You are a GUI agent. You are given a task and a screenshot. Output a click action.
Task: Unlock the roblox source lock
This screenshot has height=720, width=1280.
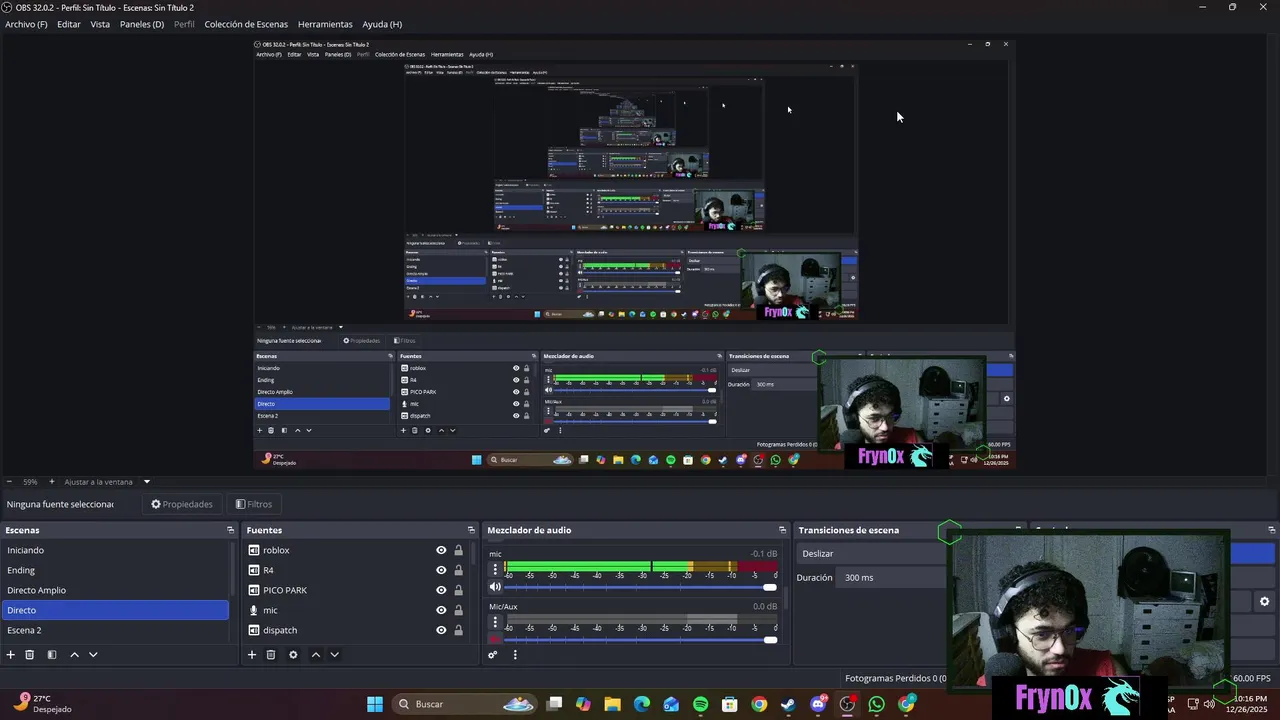tap(458, 550)
